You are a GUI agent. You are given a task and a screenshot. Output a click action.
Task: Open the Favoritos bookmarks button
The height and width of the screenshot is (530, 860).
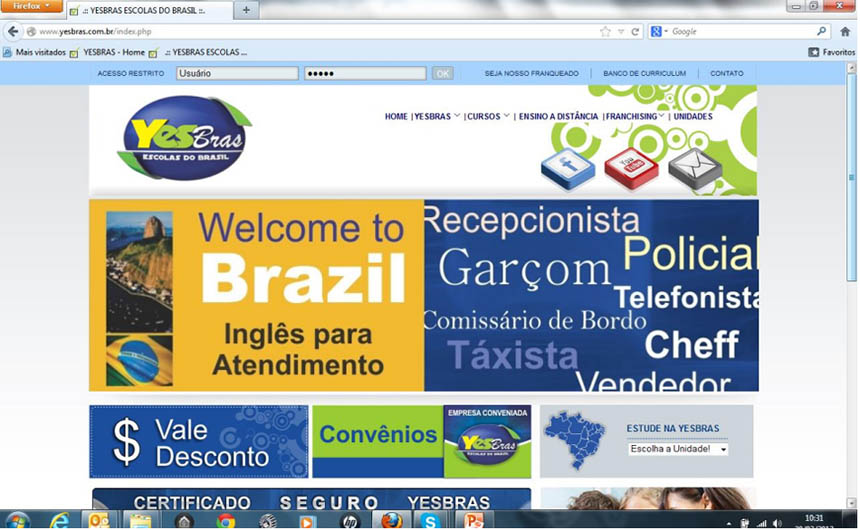pyautogui.click(x=831, y=52)
